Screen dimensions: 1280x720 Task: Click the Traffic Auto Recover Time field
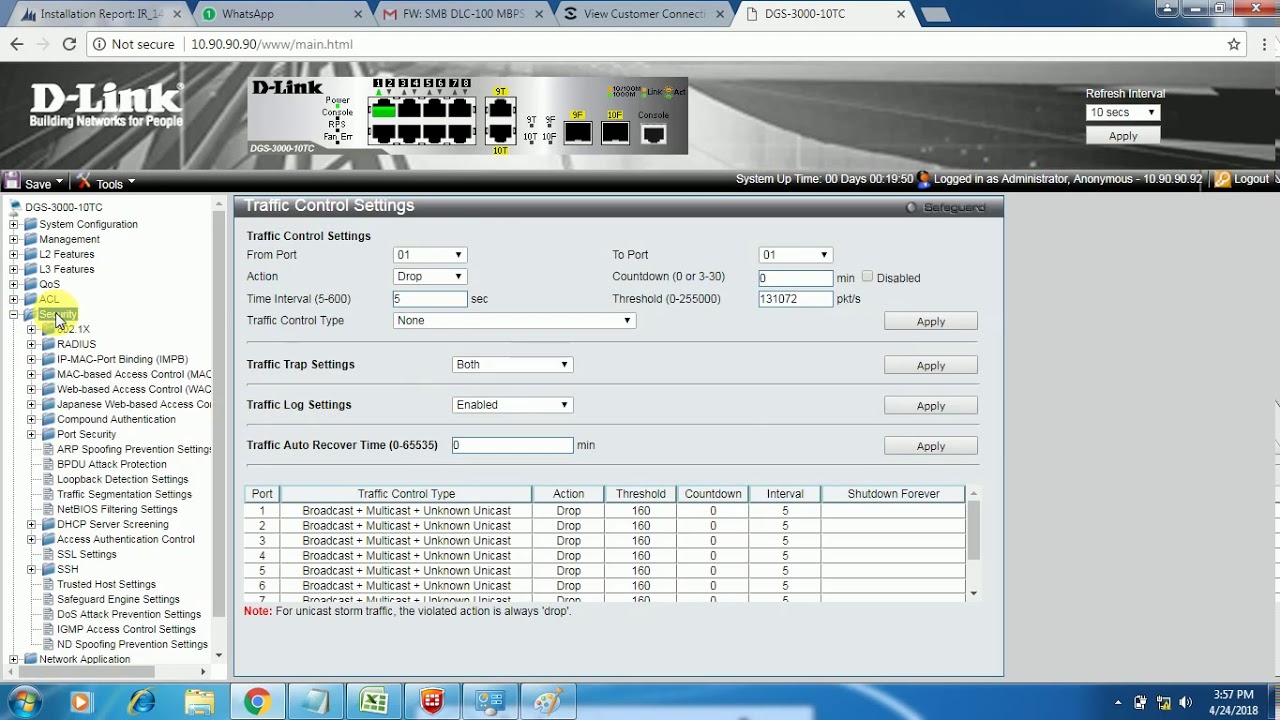coord(512,445)
